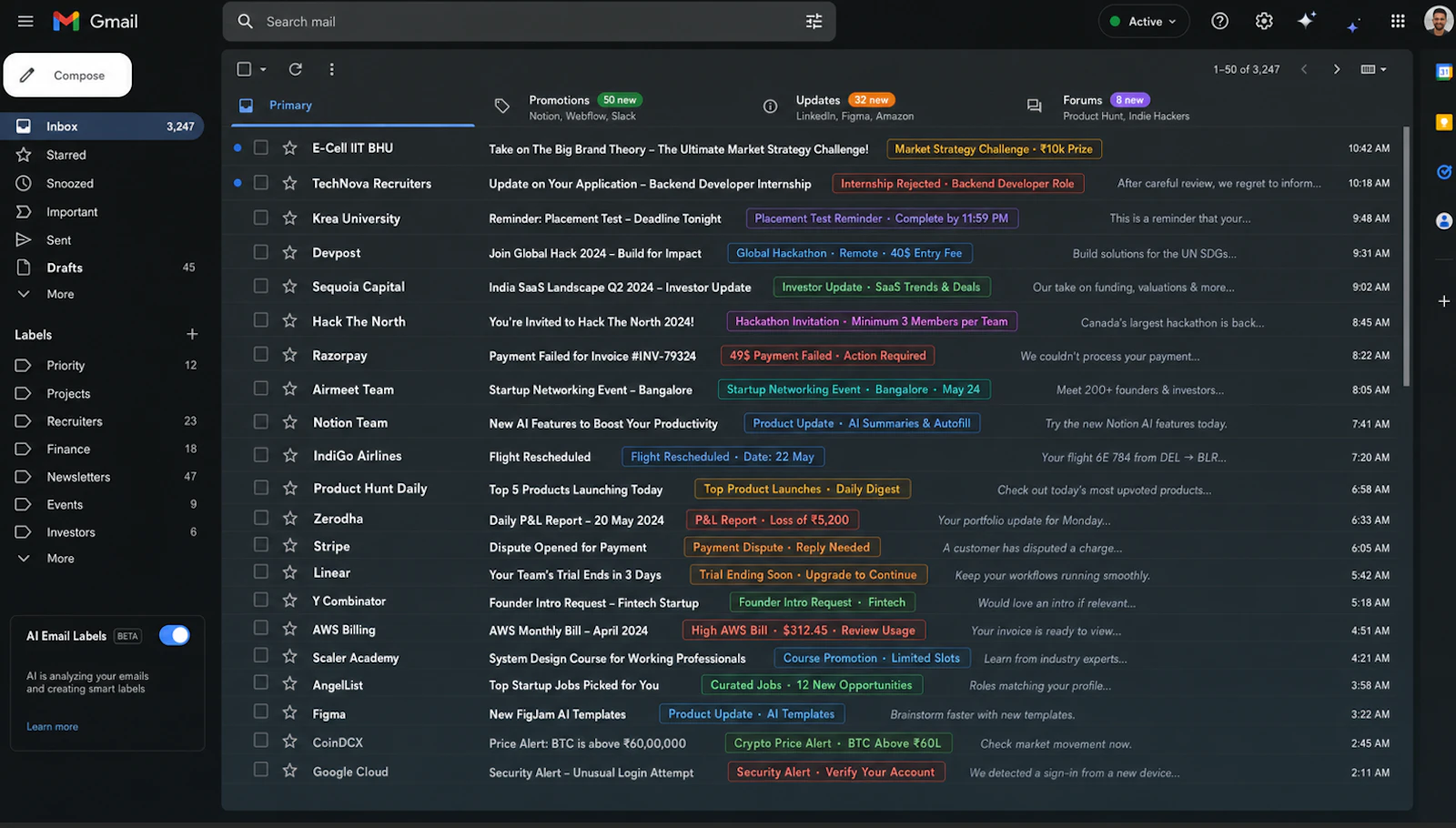Open the support help icon
The width and height of the screenshot is (1456, 828).
click(1219, 21)
